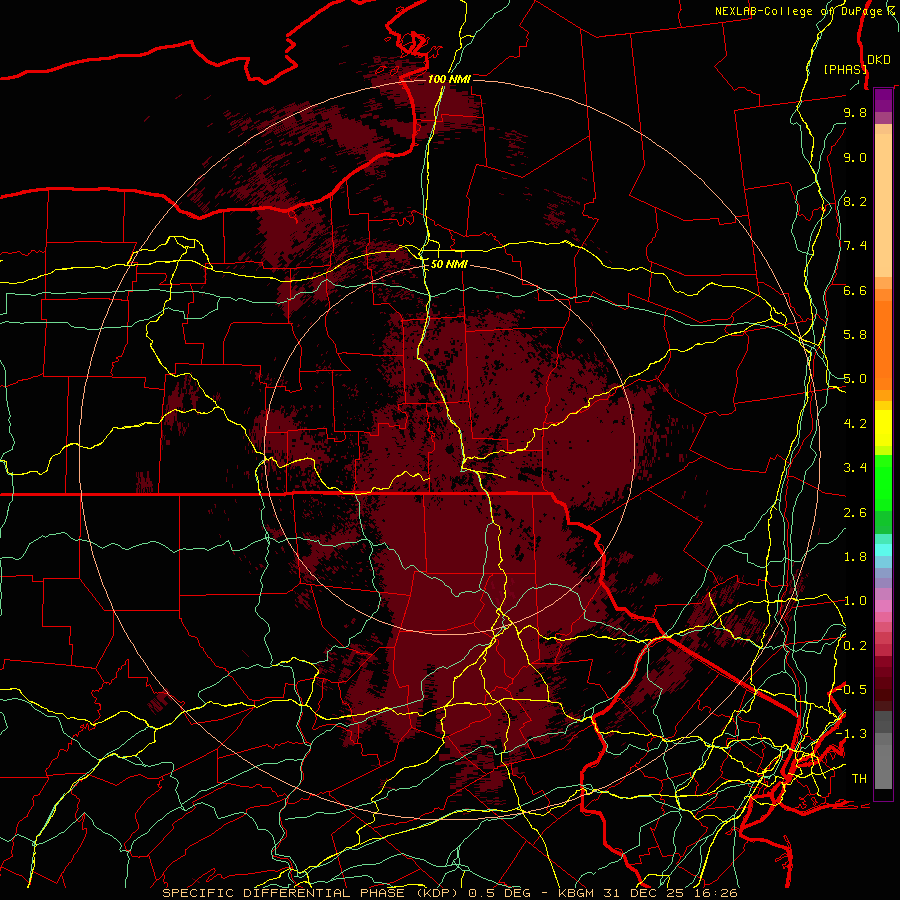Click the 5.0 value on the scale
Viewport: 900px width, 900px height.
pyautogui.click(x=855, y=379)
